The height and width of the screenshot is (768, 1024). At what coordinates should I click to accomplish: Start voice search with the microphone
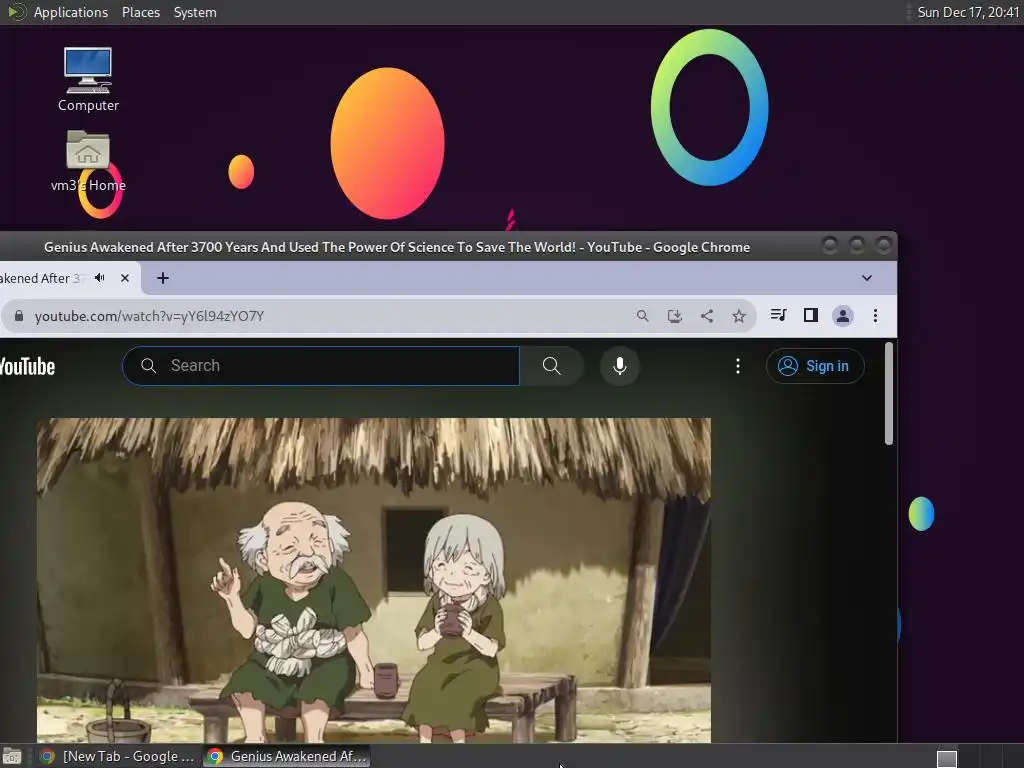tap(620, 366)
